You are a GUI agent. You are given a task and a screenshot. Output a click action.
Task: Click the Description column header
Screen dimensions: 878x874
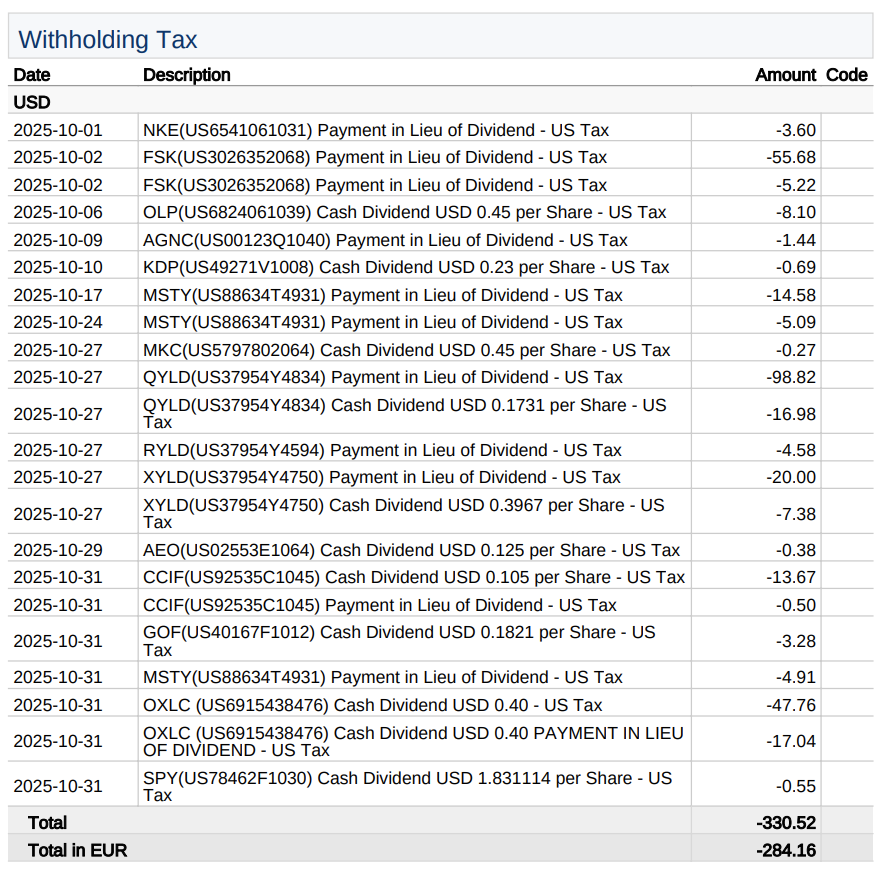point(186,75)
